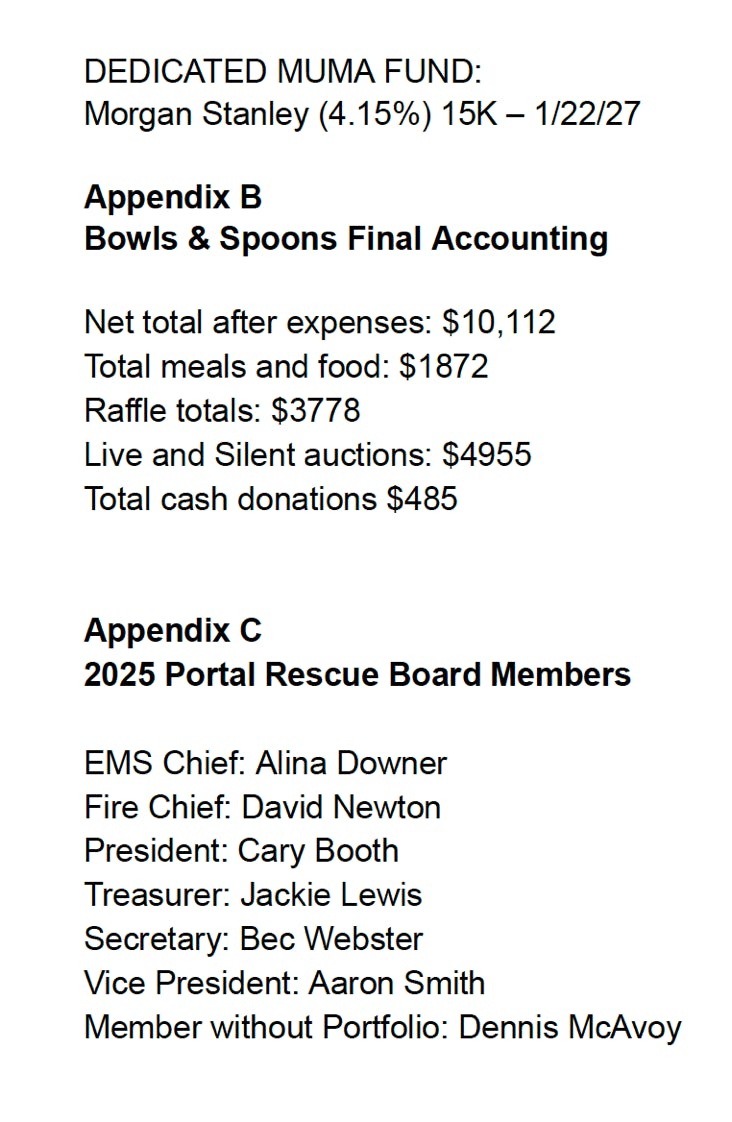Select the Fire Chief David Newton line
Screen dimensions: 732x1122
[263, 807]
